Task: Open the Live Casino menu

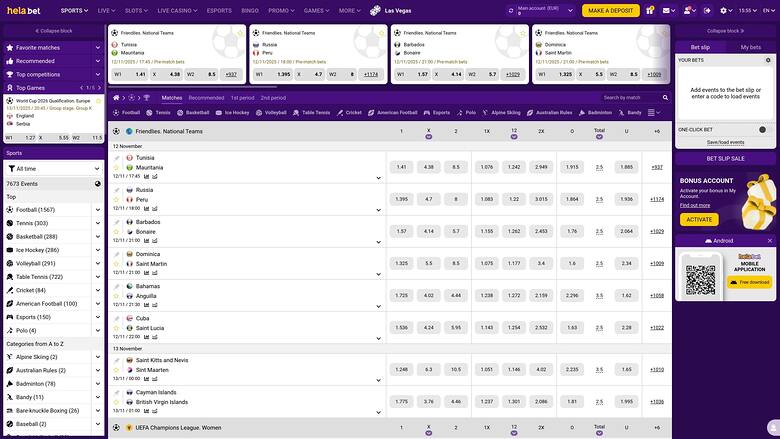Action: click(177, 10)
